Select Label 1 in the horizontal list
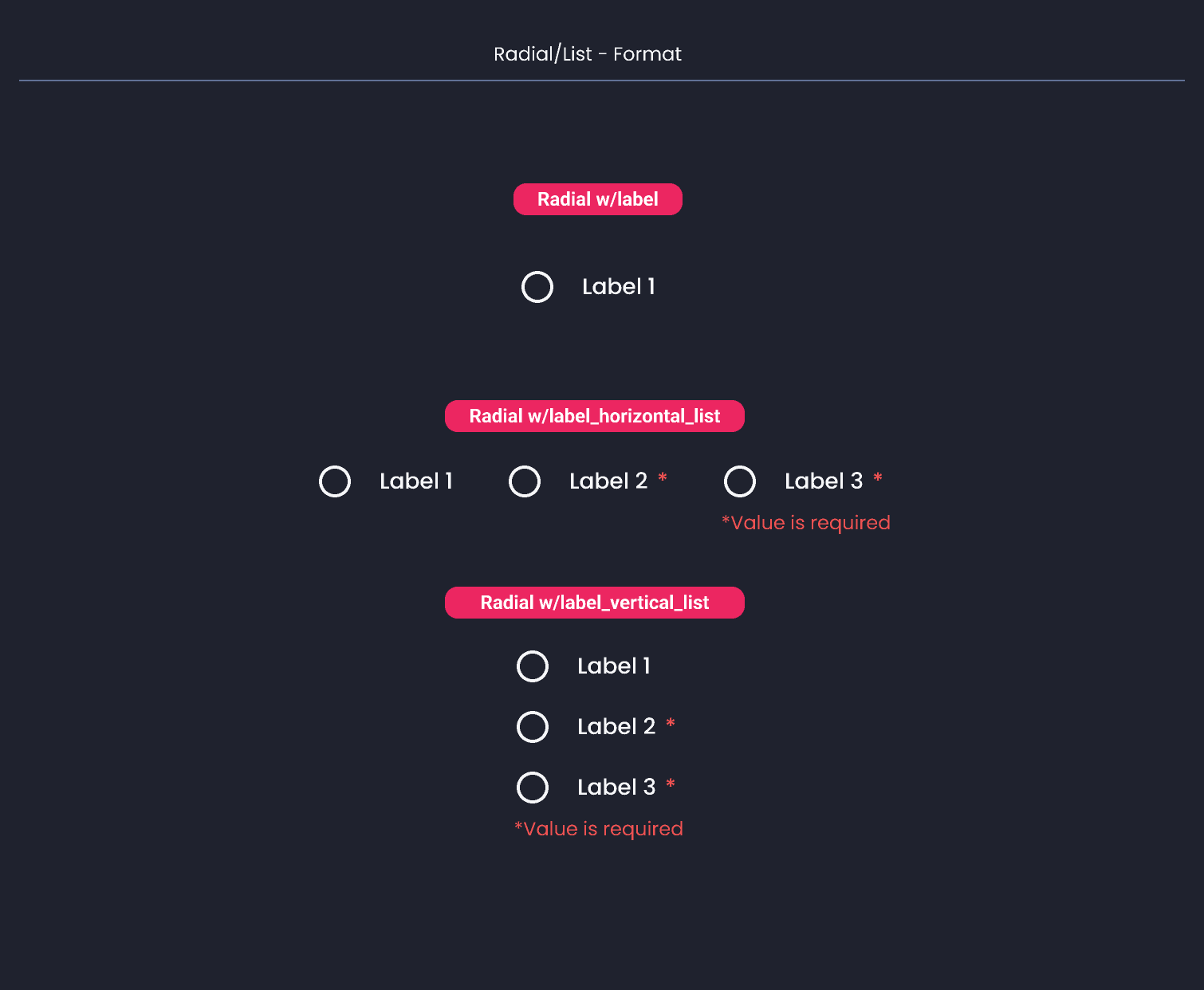This screenshot has height=990, width=1204. pos(334,481)
